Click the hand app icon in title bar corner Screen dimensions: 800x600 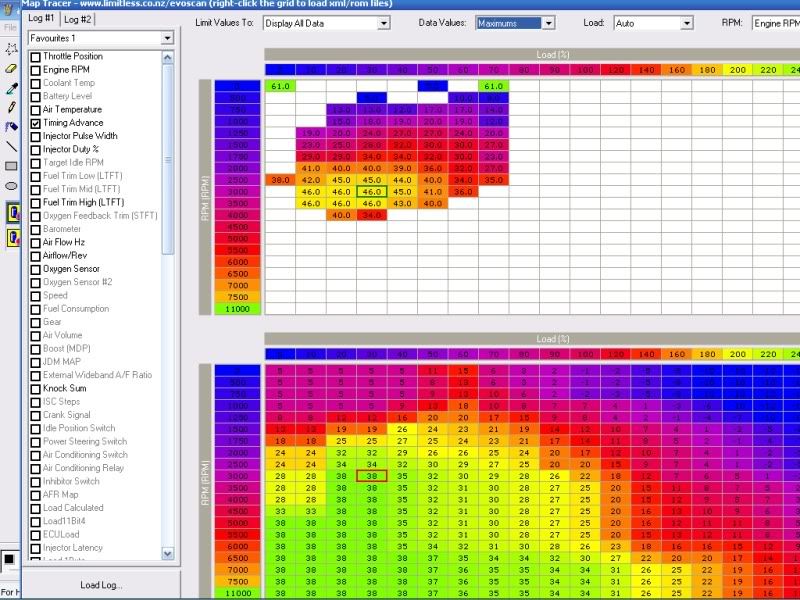click(9, 8)
